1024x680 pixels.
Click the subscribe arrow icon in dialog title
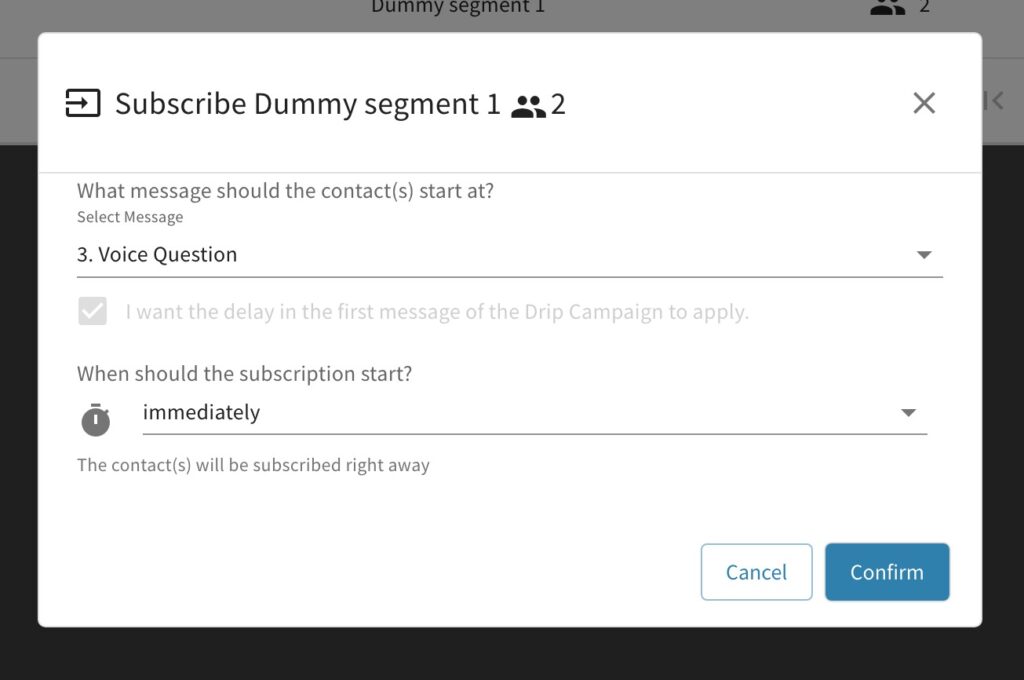click(83, 103)
